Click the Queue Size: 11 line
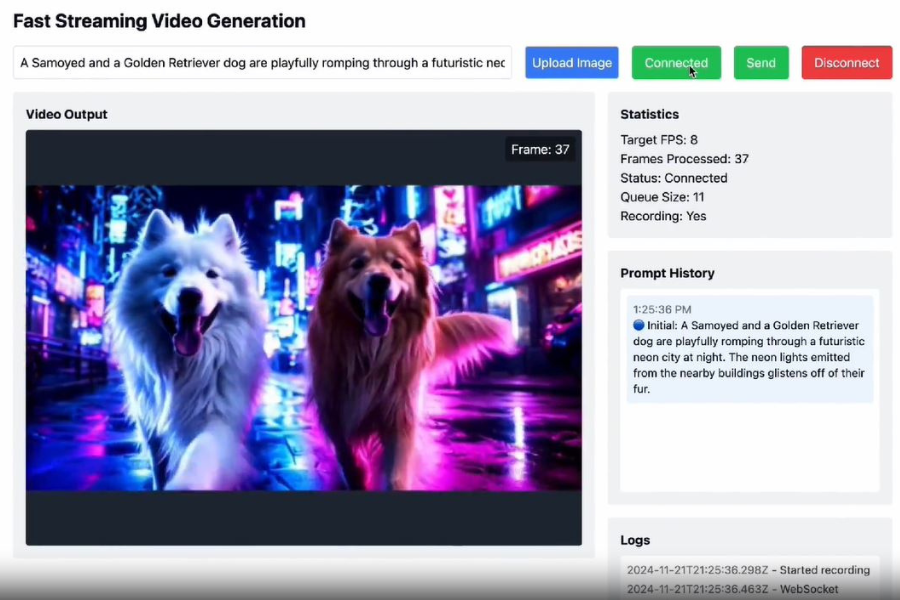Image resolution: width=900 pixels, height=600 pixels. (x=662, y=197)
